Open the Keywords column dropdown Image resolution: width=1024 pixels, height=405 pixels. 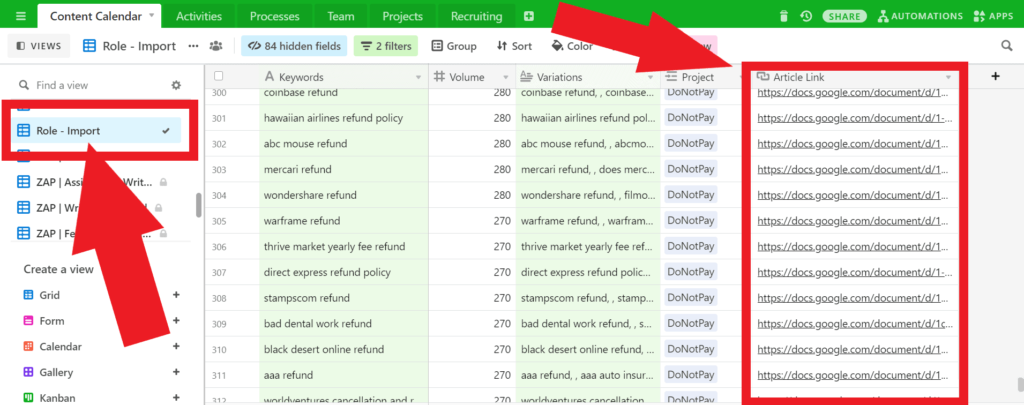[419, 77]
